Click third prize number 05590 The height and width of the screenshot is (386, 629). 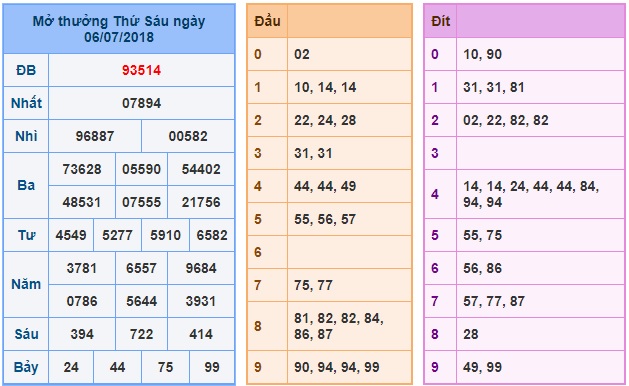click(x=141, y=169)
